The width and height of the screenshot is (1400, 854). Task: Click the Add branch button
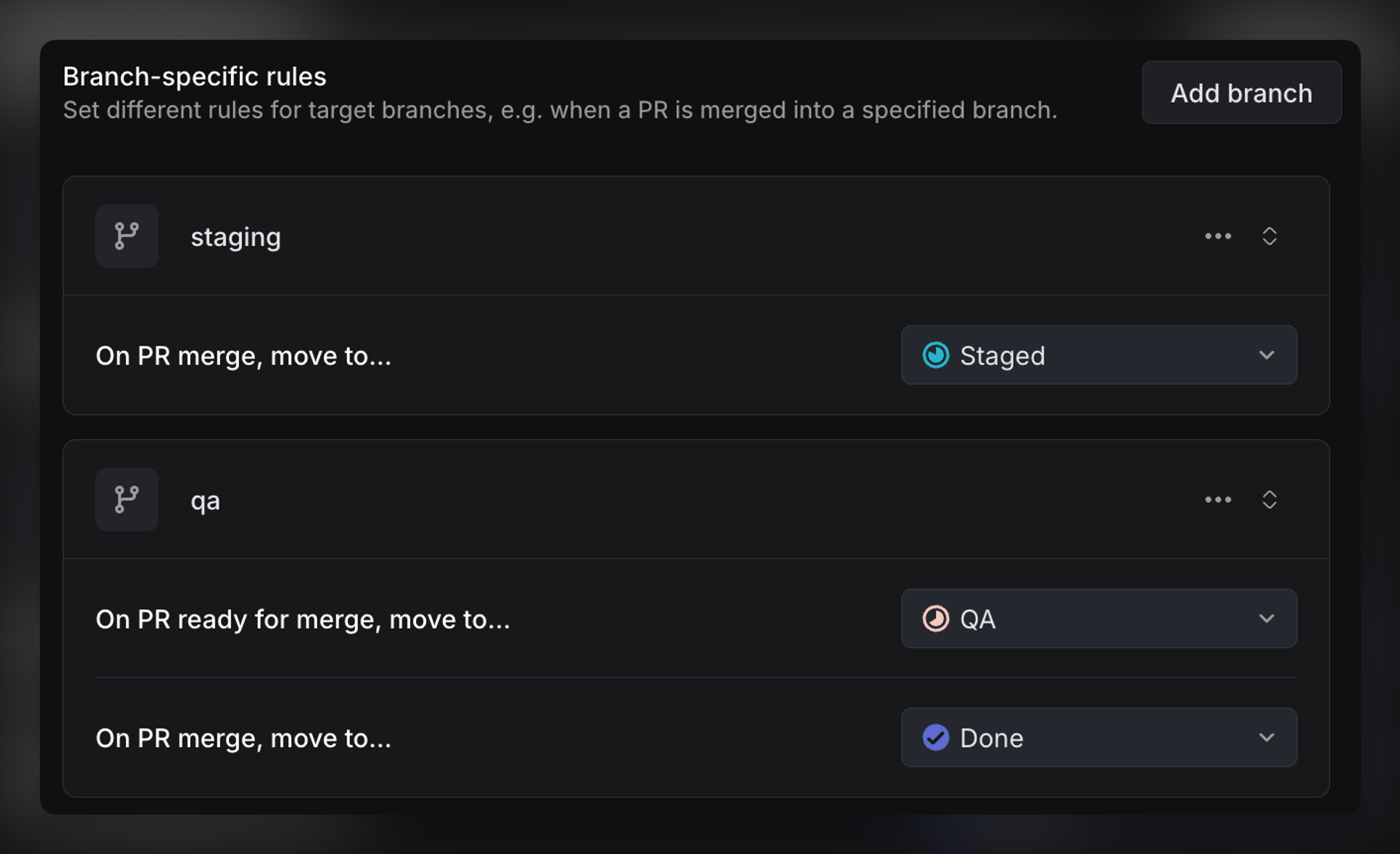(x=1241, y=93)
